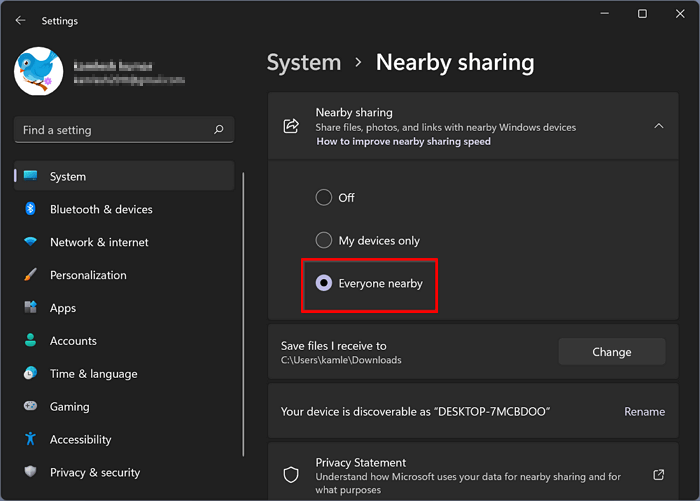Click the Apps icon in sidebar
Viewport: 700px width, 501px height.
pyautogui.click(x=30, y=308)
